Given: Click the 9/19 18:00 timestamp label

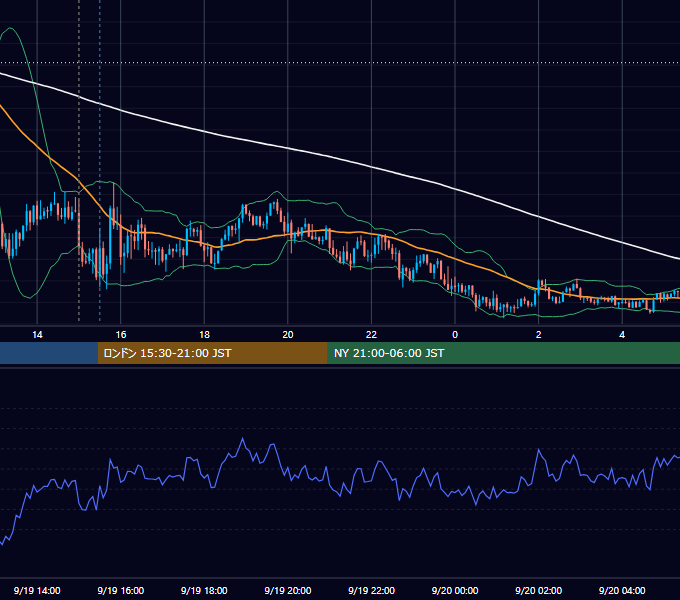Looking at the screenshot, I should (204, 590).
